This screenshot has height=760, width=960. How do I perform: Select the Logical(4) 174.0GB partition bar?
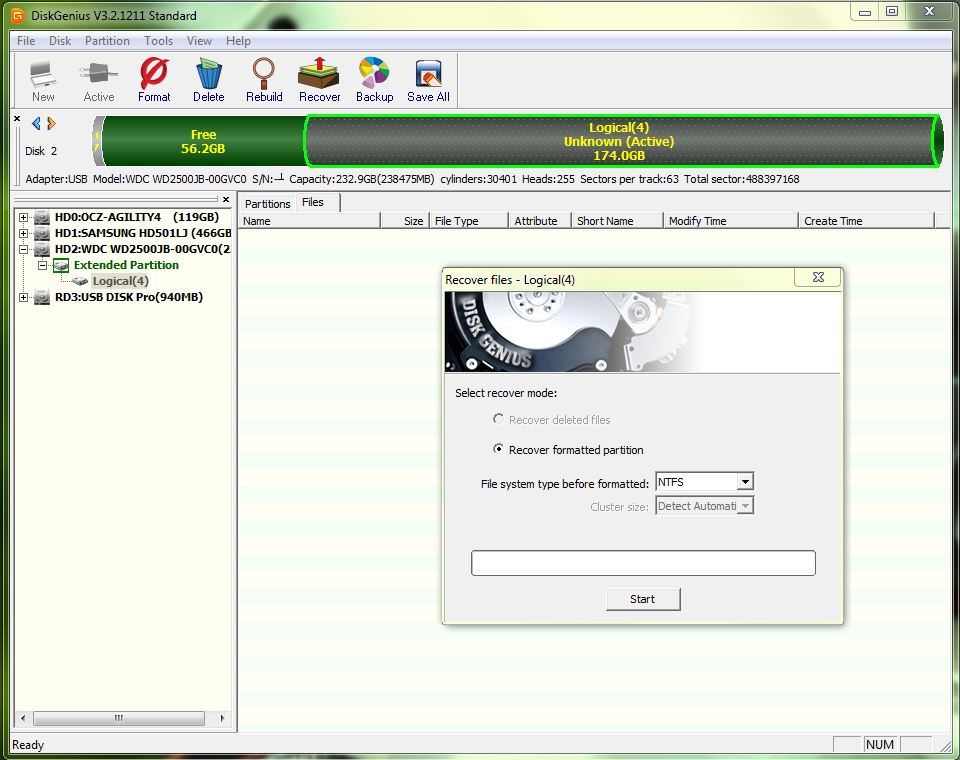(x=619, y=141)
